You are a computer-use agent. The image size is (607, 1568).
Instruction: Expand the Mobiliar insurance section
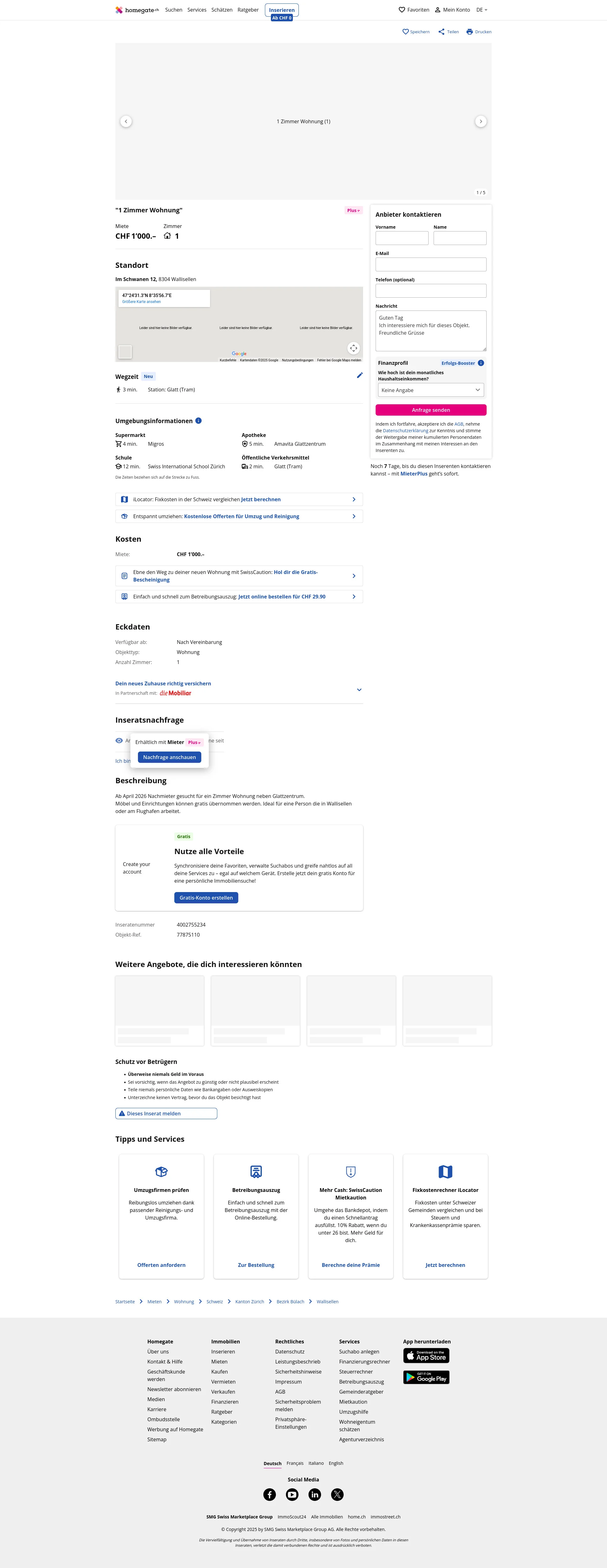pos(359,690)
